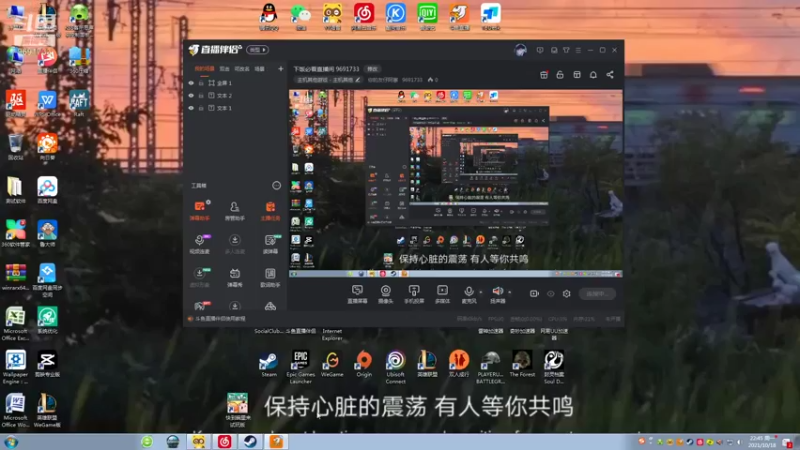Open the gift box icon in the top-right toolbar
Image resolution: width=800 pixels, height=450 pixels.
[x=544, y=75]
